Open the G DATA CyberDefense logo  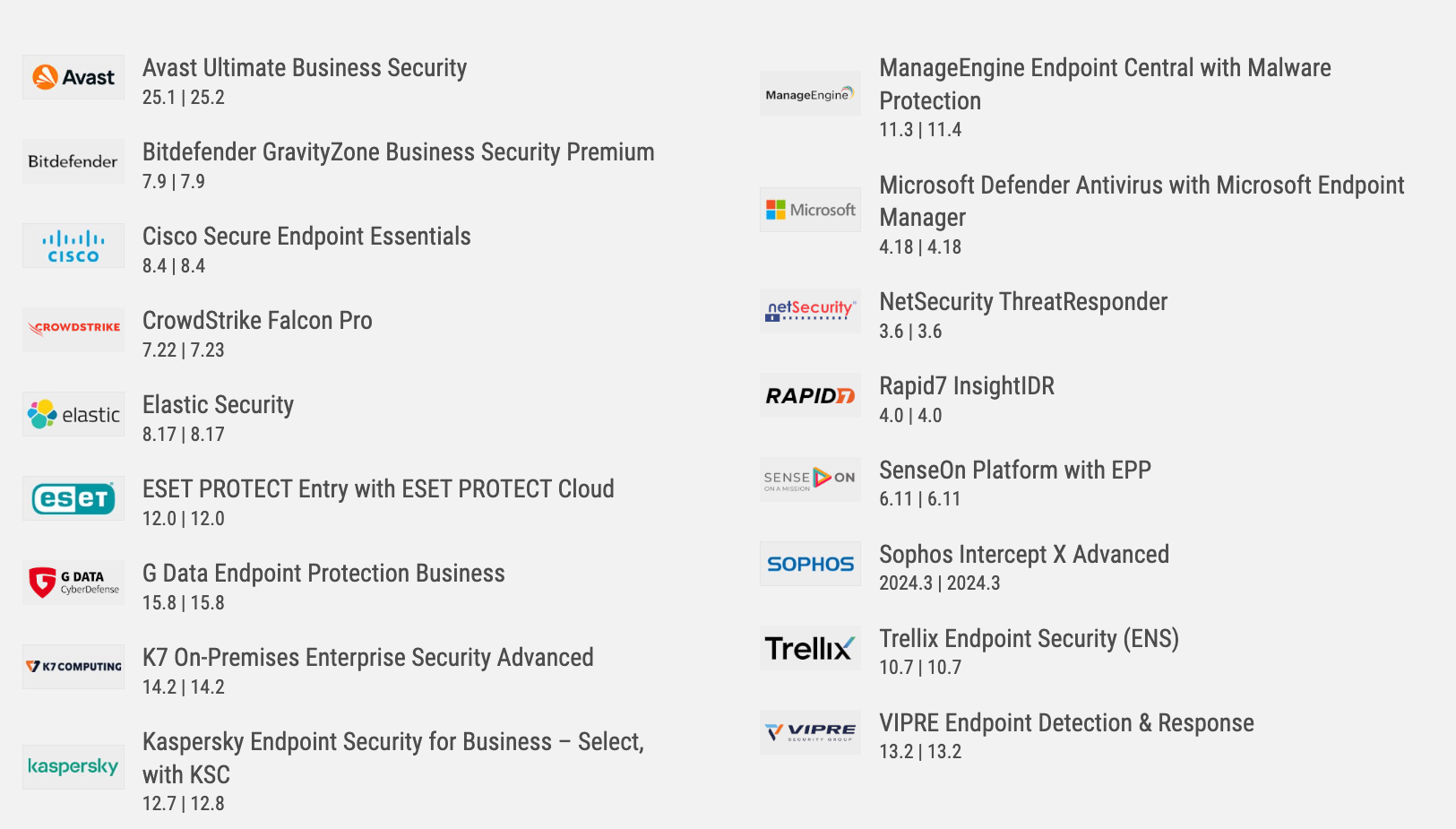73,583
